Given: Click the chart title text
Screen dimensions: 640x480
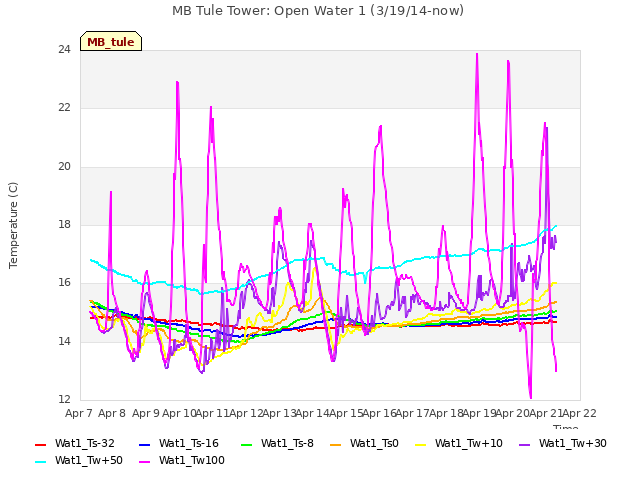Looking at the screenshot, I should click(318, 11).
